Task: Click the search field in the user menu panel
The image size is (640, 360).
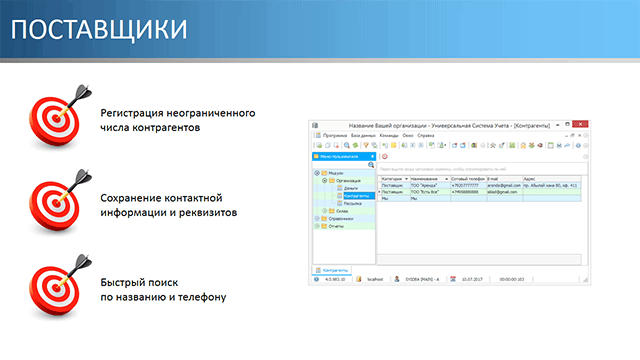Action: click(x=340, y=165)
